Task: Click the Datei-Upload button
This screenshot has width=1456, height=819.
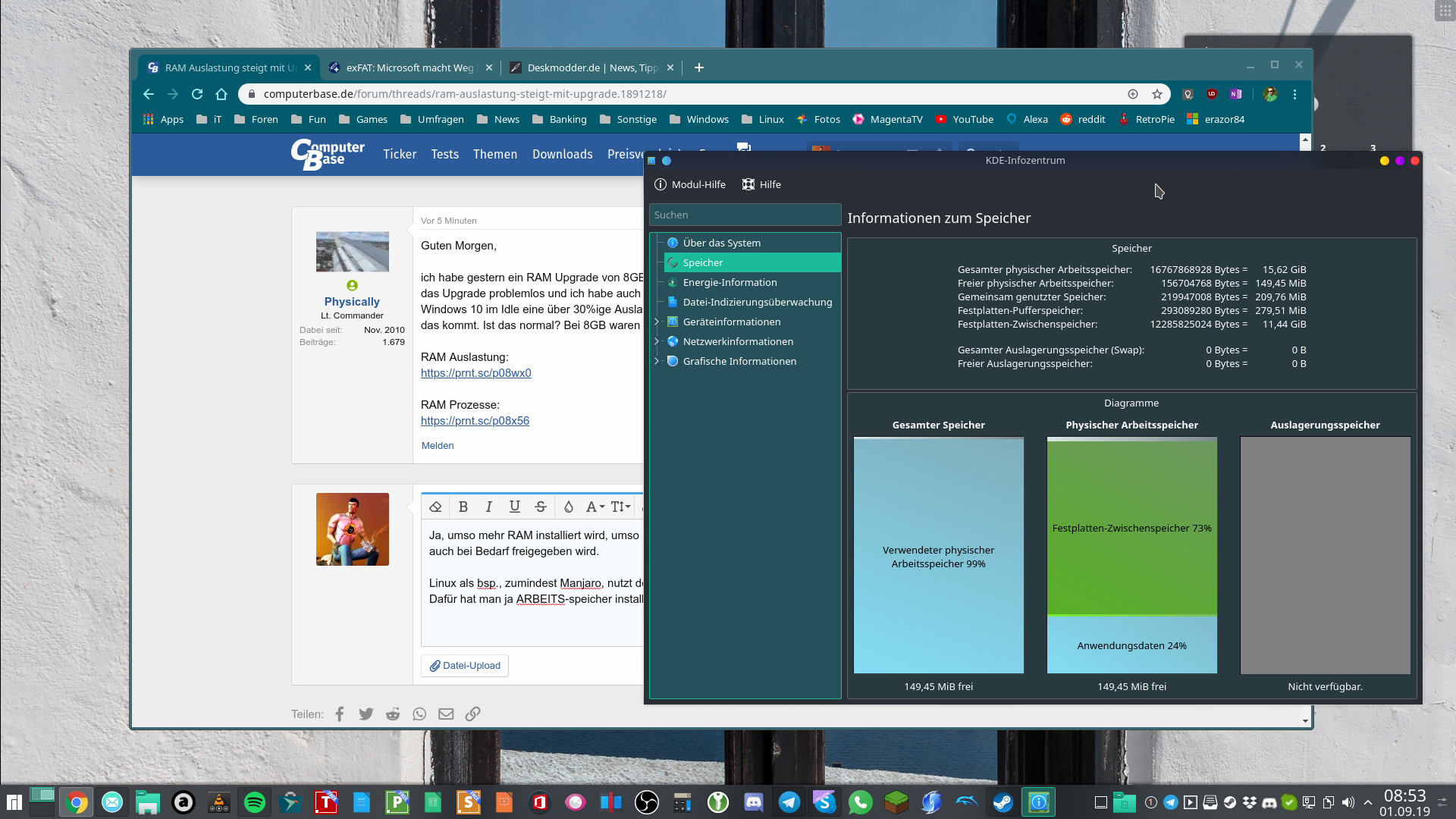Action: pos(465,666)
